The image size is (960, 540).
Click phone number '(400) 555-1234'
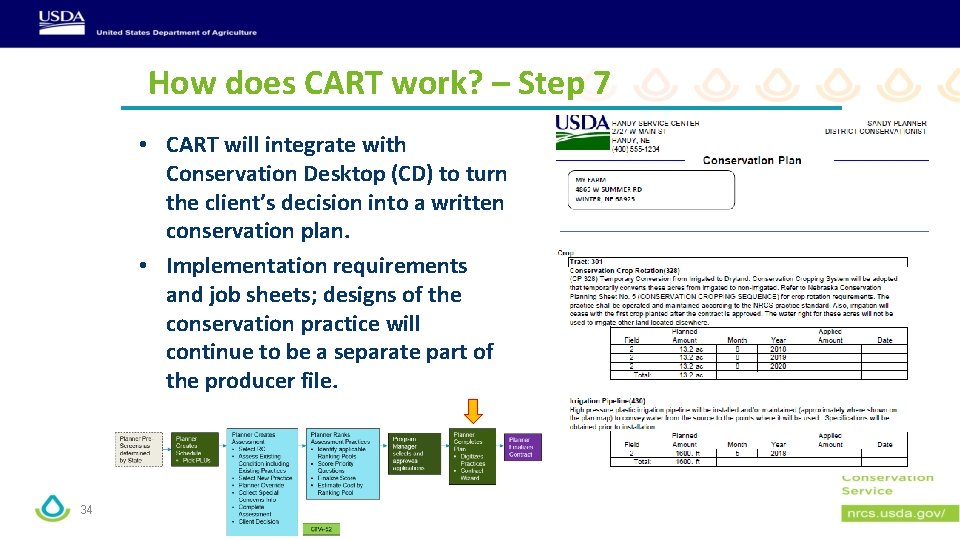point(636,149)
